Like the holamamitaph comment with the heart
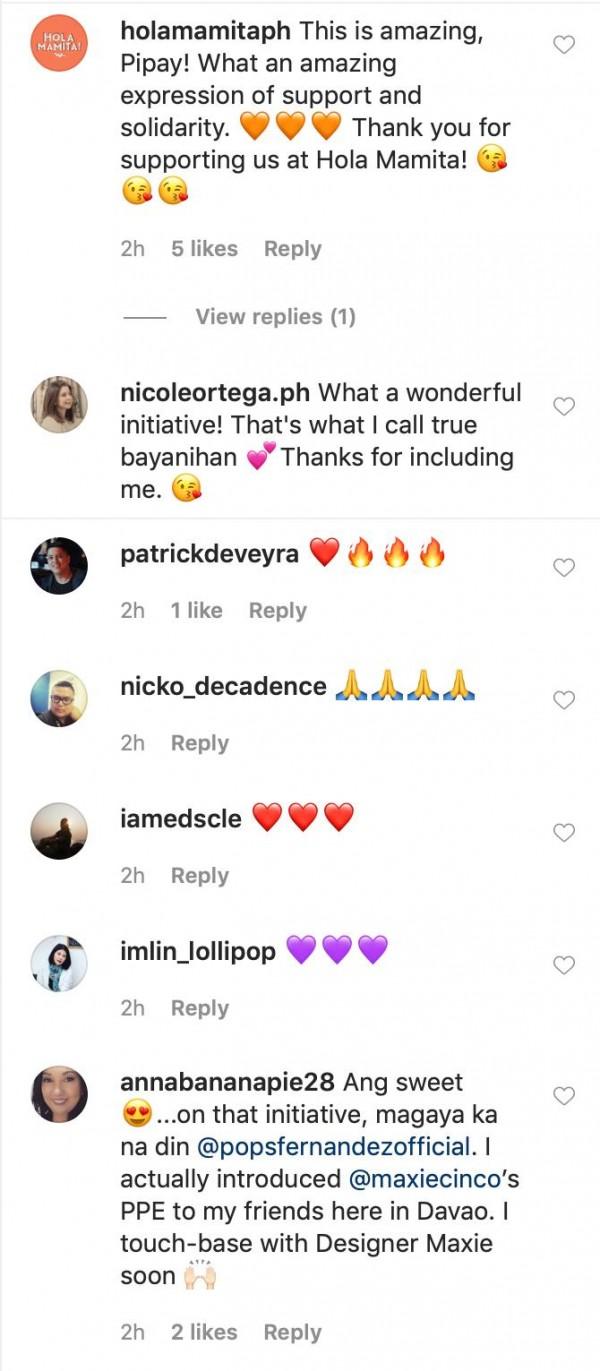 [x=564, y=45]
